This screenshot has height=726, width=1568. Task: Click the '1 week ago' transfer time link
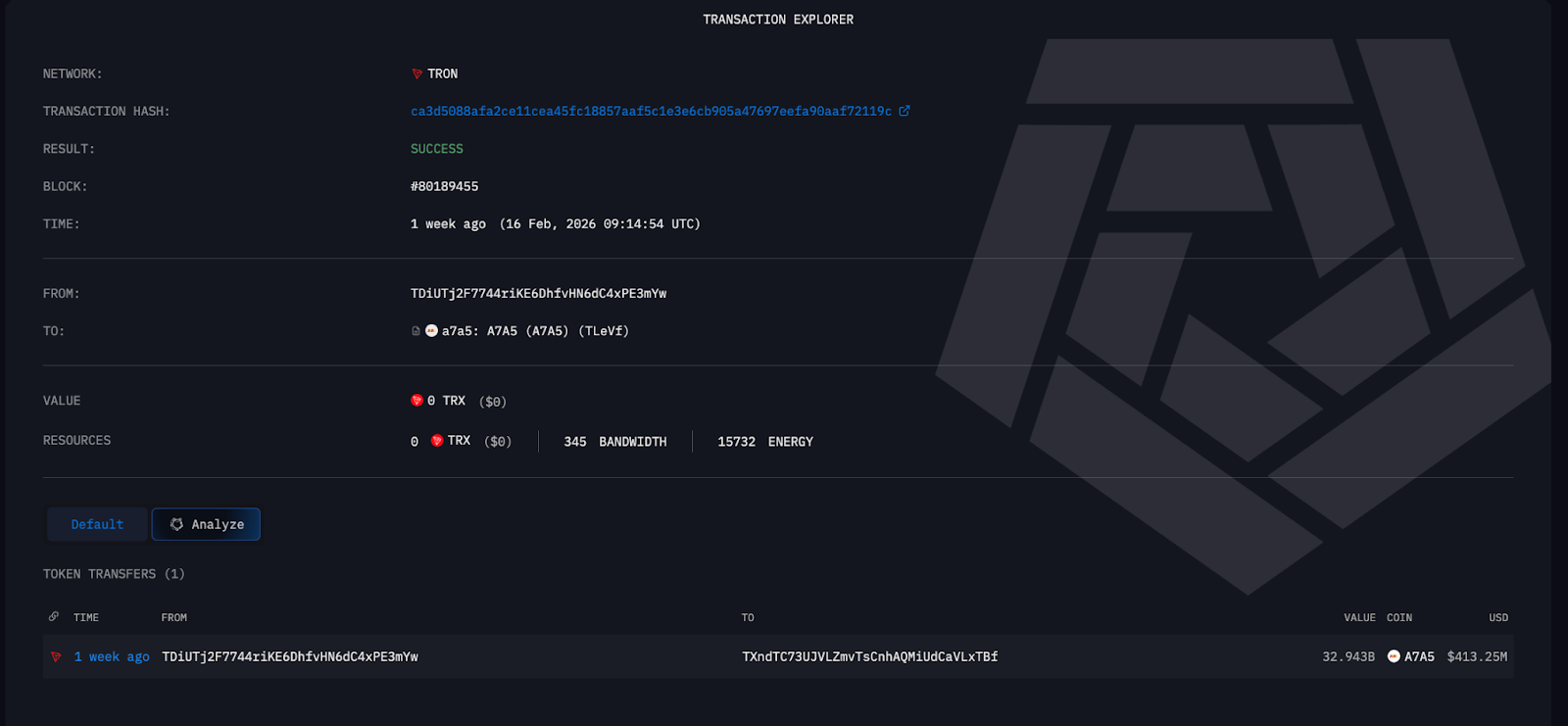point(112,656)
